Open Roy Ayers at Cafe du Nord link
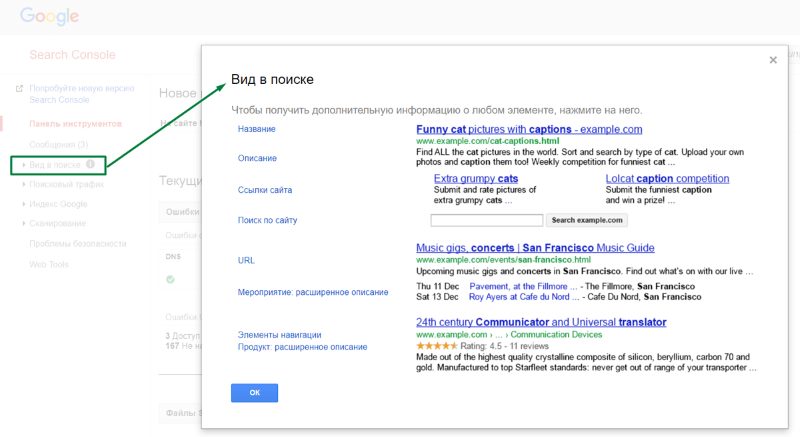The height and width of the screenshot is (437, 800). coord(524,297)
